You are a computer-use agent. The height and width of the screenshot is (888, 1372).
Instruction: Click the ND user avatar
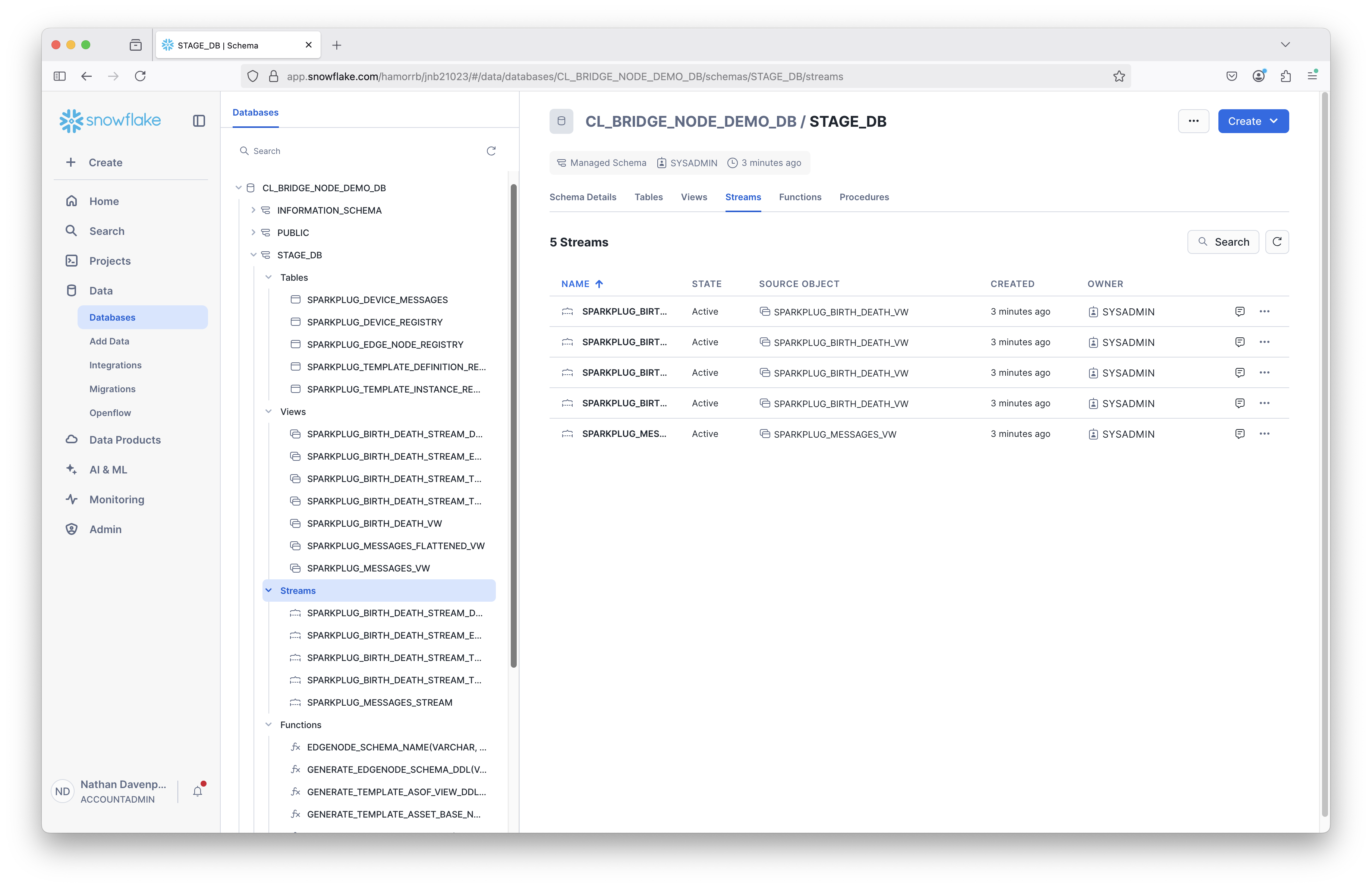pos(62,791)
